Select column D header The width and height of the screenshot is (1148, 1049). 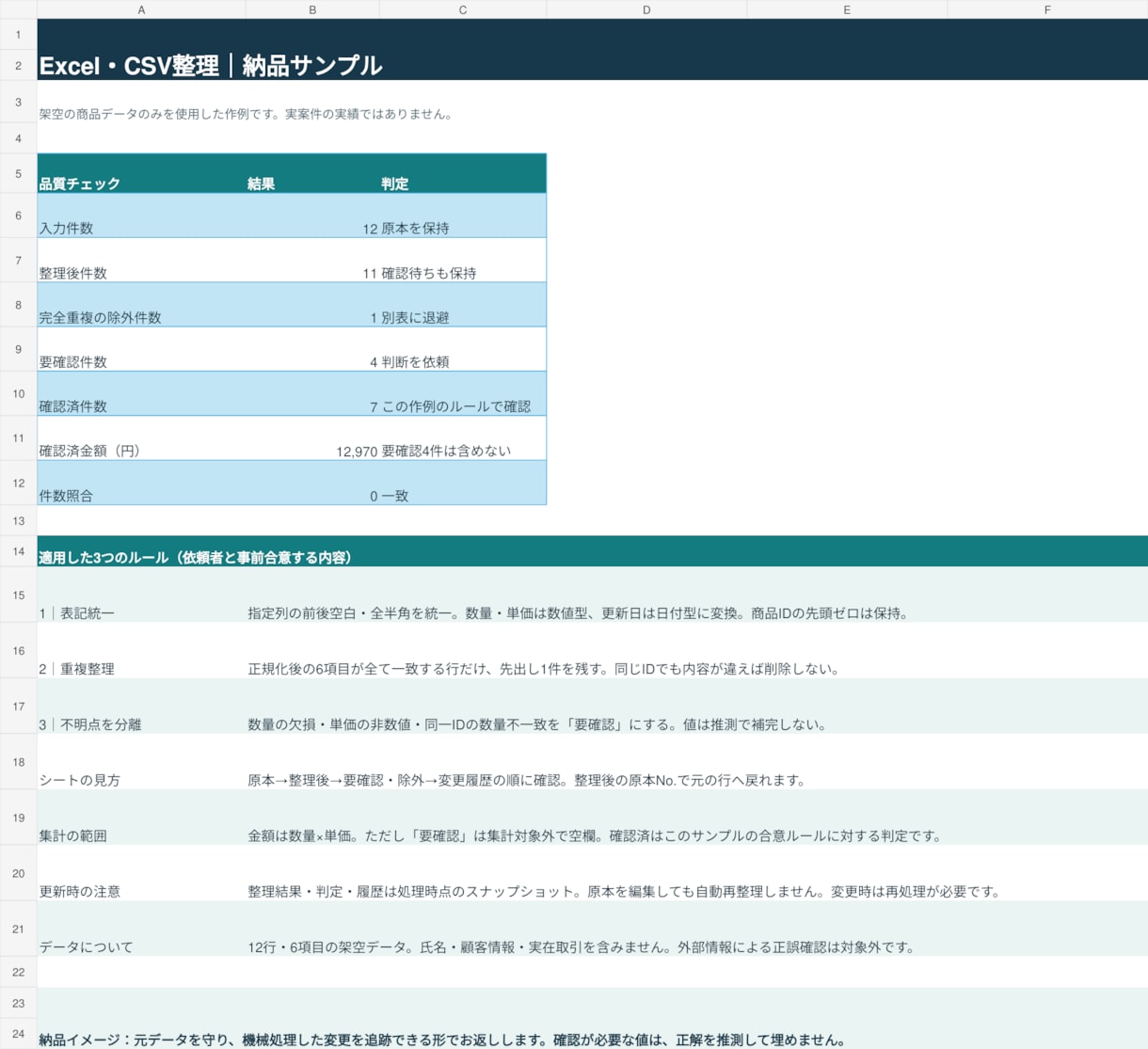point(646,9)
